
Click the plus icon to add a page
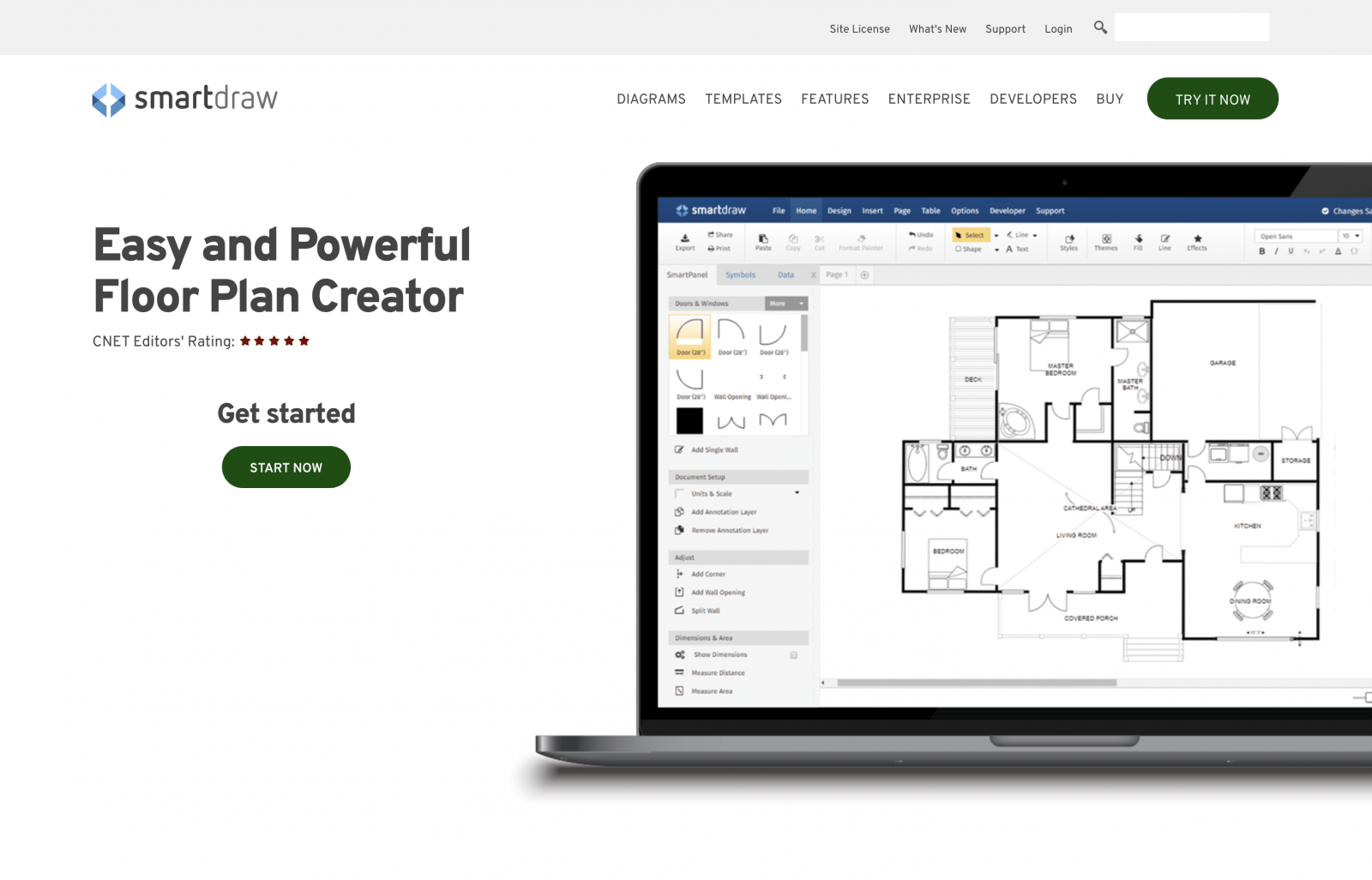click(x=865, y=275)
